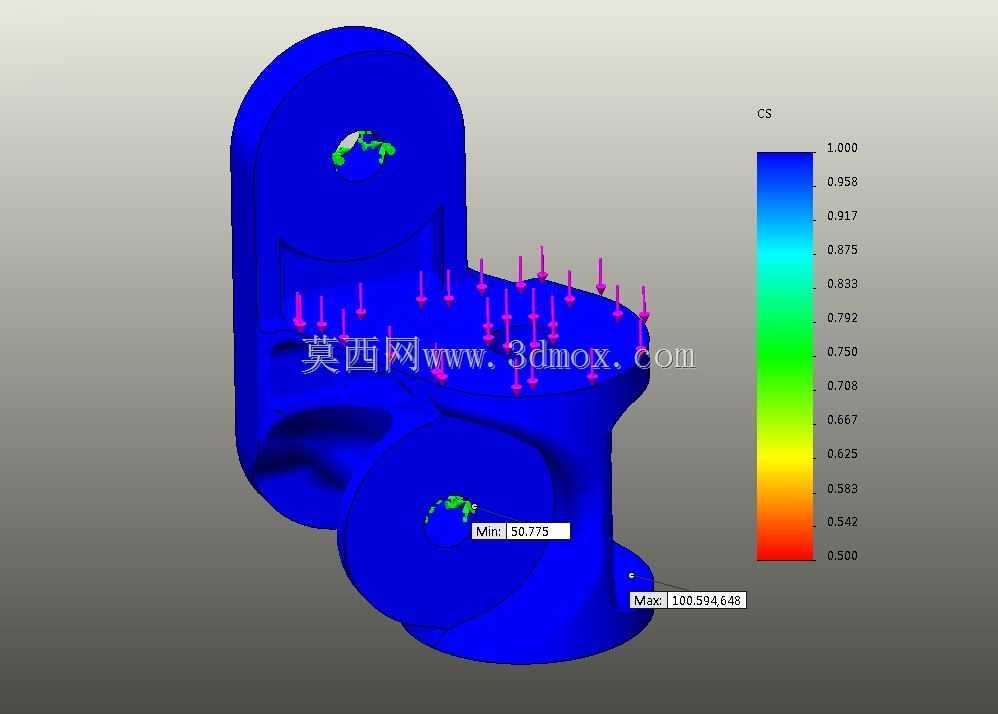Click legend value 0.542
Viewport: 998px width, 714px height.
[842, 522]
